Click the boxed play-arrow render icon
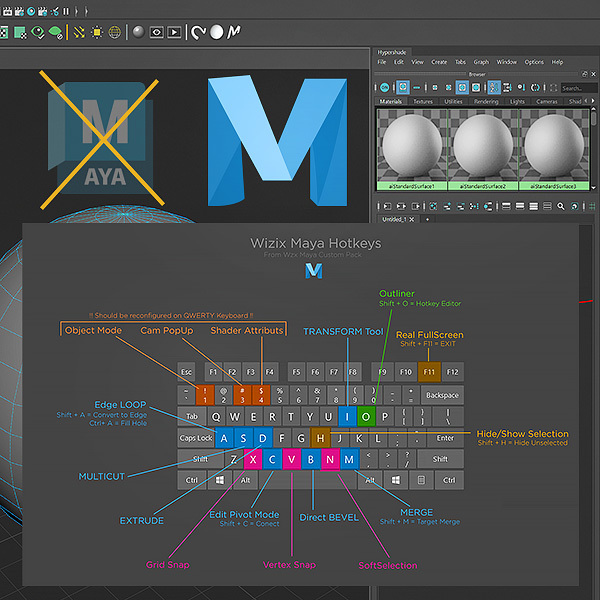Image resolution: width=600 pixels, height=600 pixels. coord(174,33)
